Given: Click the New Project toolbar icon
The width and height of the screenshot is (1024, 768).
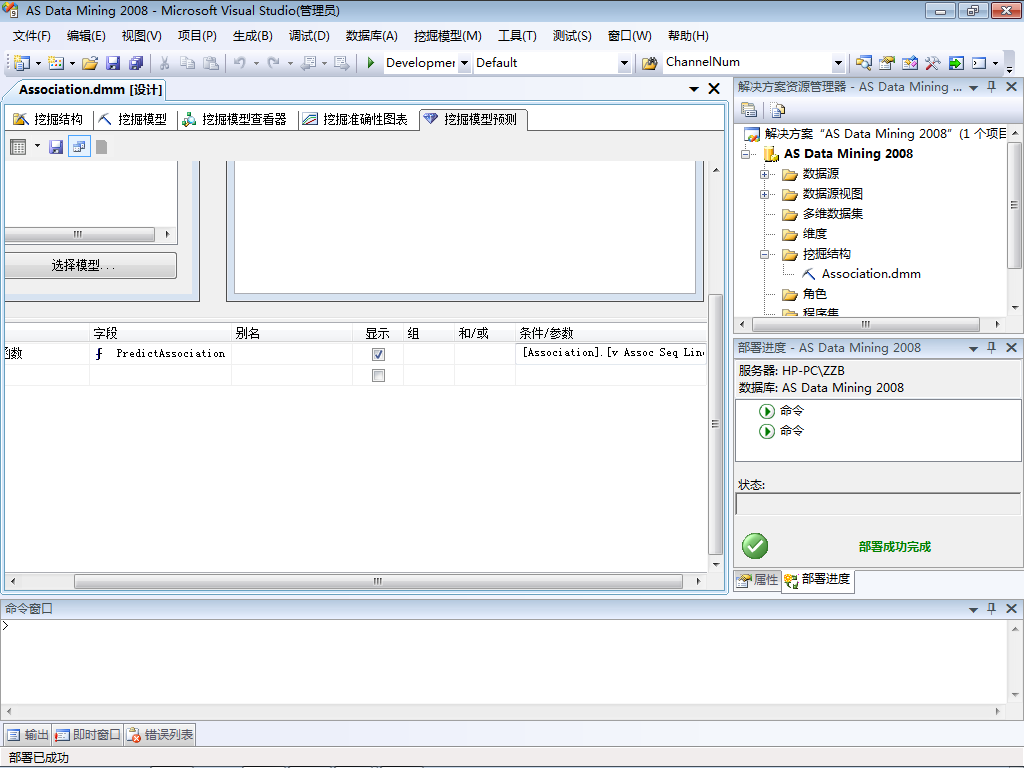Looking at the screenshot, I should (x=22, y=63).
